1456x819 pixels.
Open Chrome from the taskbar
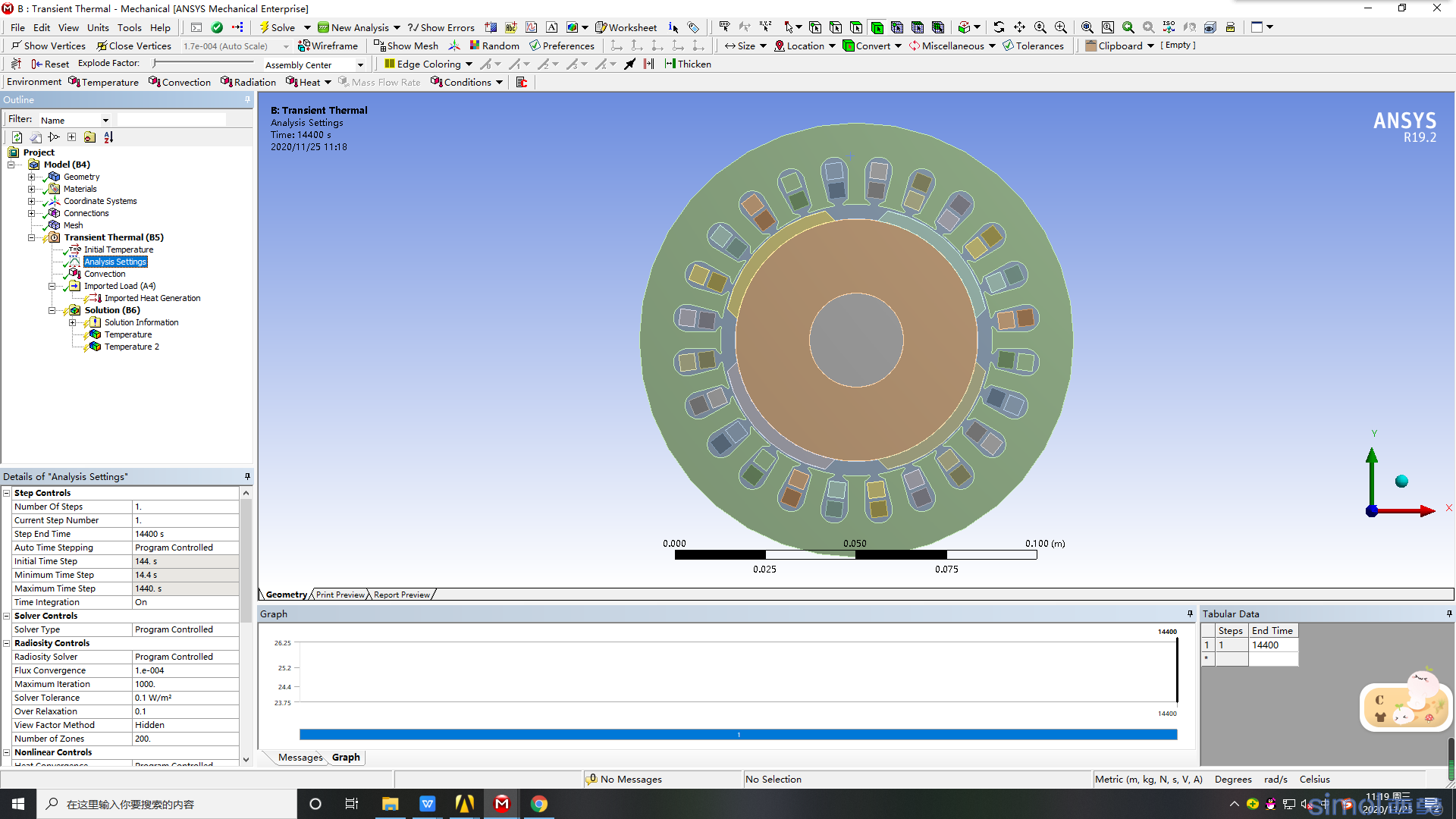[539, 804]
